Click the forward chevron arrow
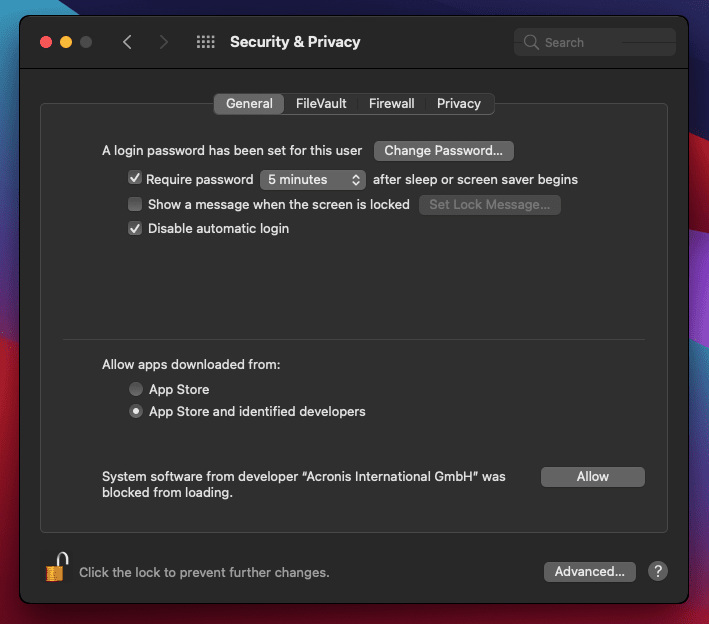The width and height of the screenshot is (709, 624). pos(164,42)
